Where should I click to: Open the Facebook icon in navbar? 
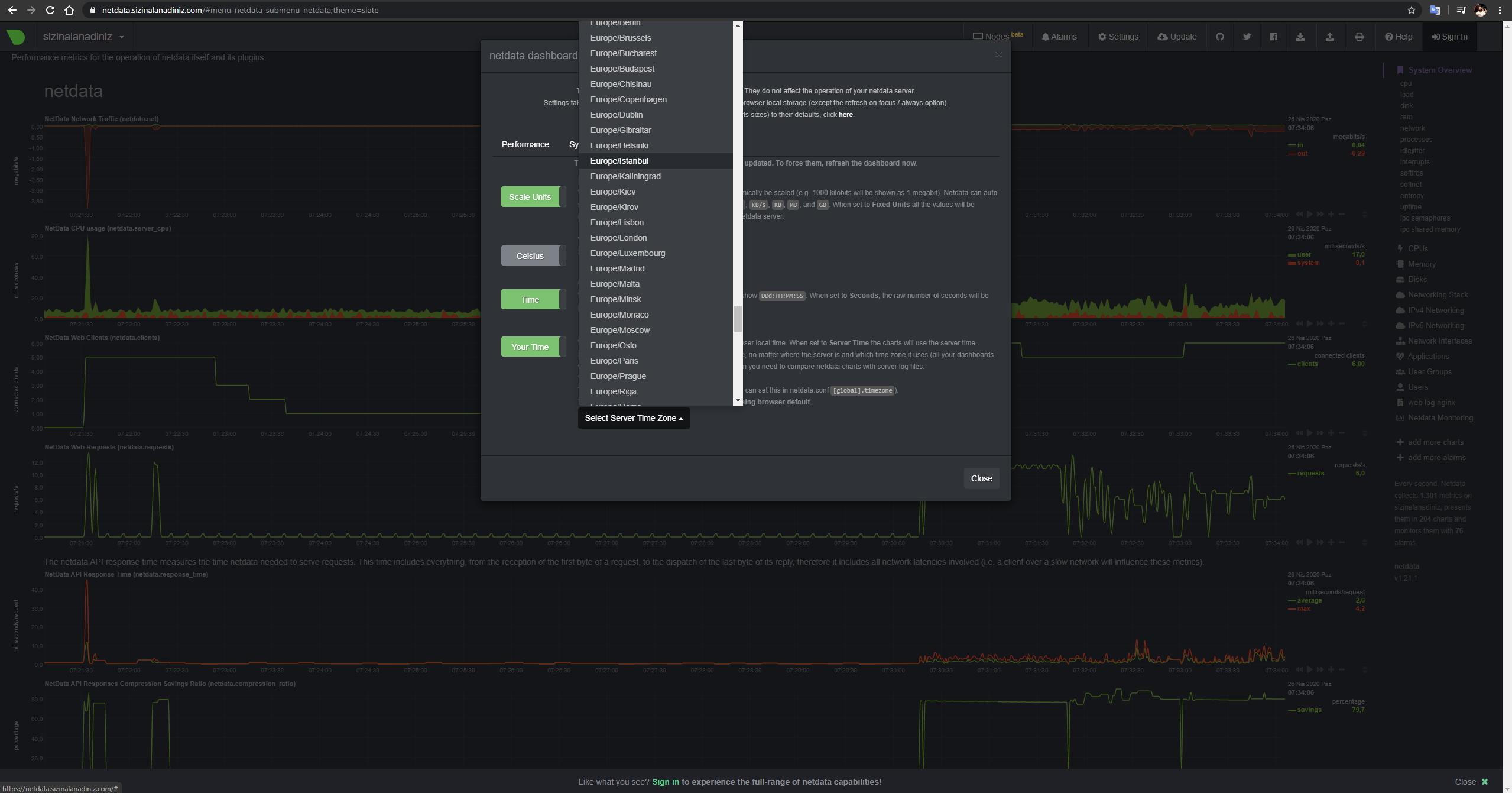click(1273, 37)
